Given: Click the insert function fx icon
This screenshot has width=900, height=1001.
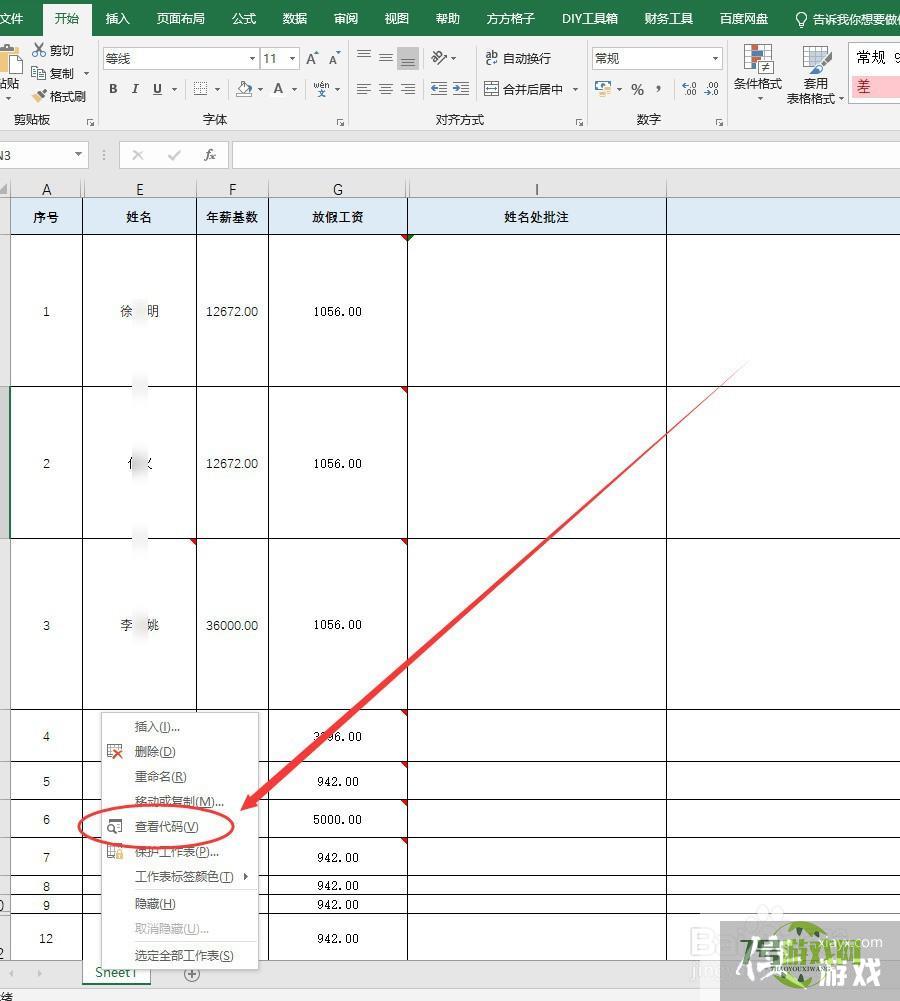Looking at the screenshot, I should (209, 155).
